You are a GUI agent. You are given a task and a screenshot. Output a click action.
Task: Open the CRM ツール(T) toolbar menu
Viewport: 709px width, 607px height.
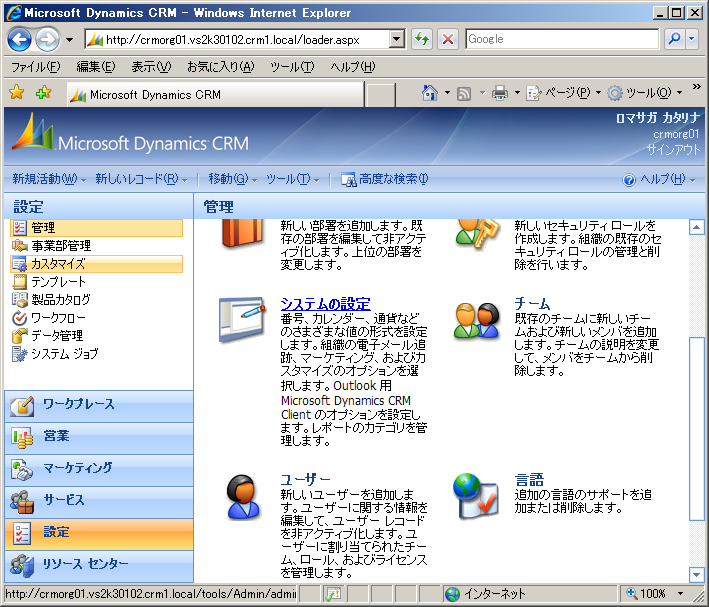292,179
